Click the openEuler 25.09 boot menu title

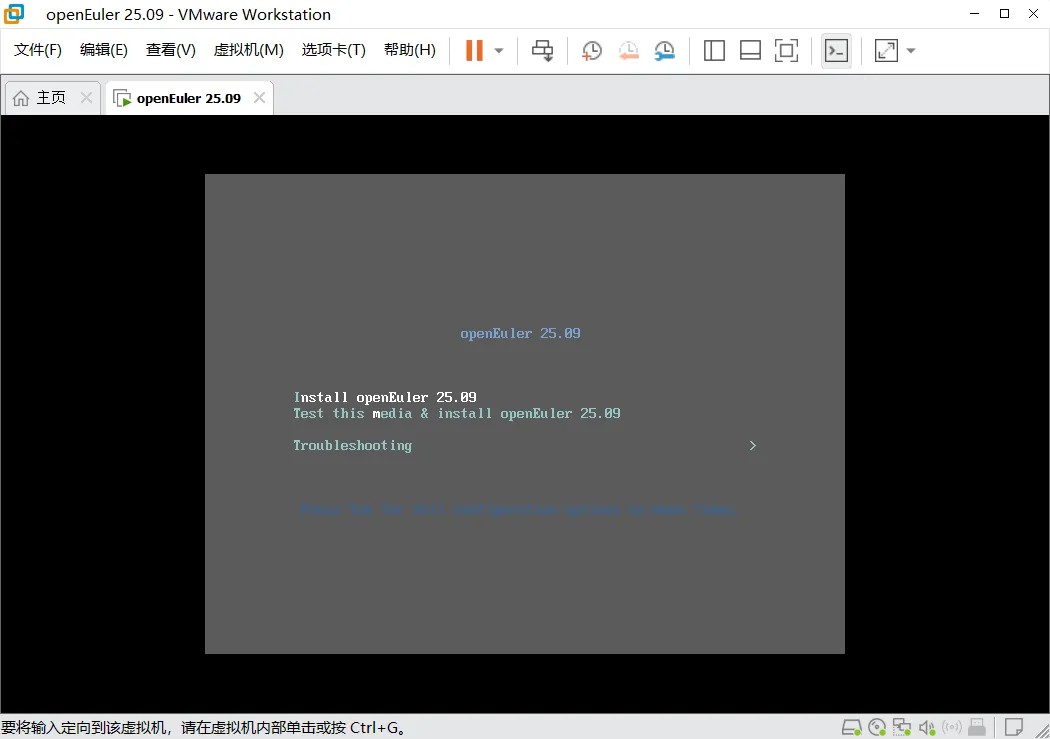coord(520,333)
